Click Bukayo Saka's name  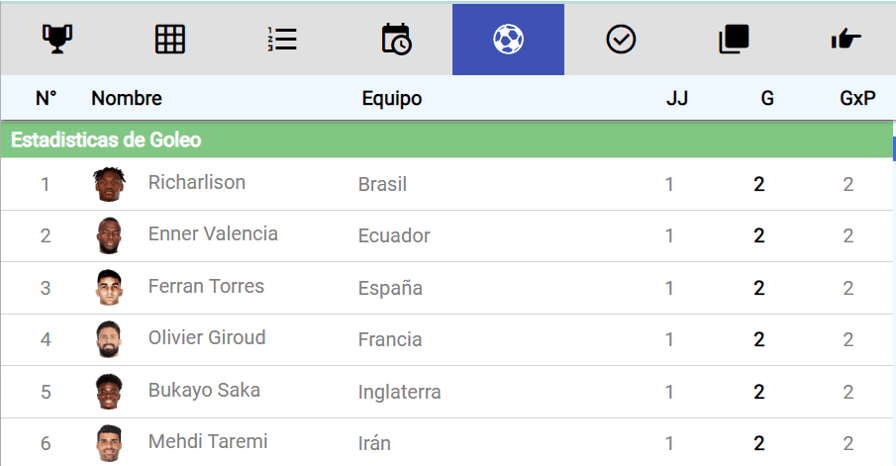pos(204,390)
